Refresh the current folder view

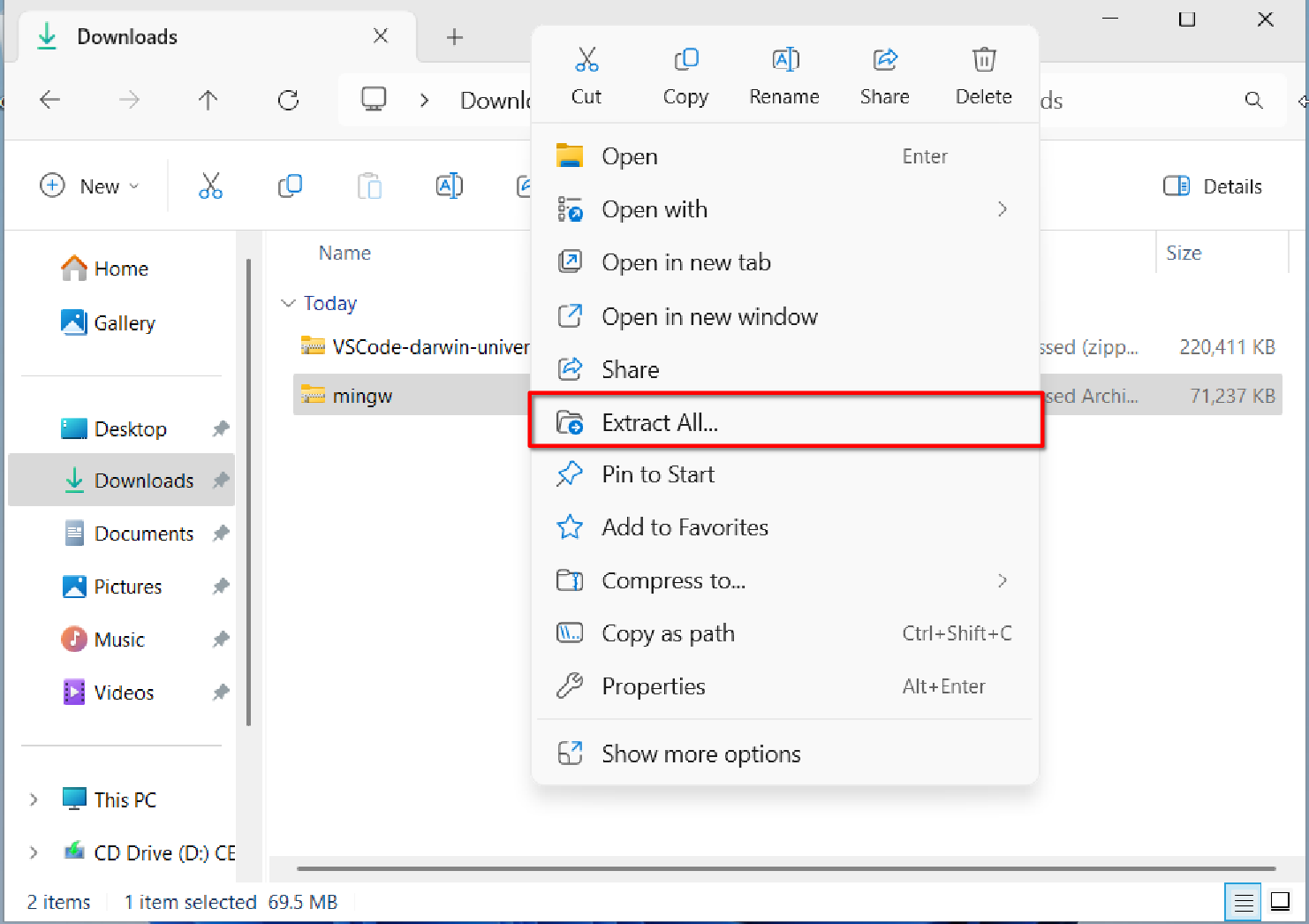coord(288,100)
